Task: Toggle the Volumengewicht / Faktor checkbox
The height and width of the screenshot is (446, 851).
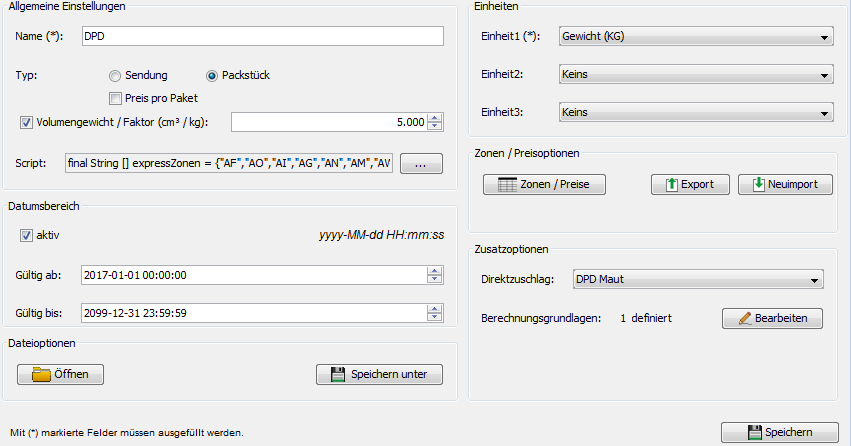Action: tap(26, 122)
